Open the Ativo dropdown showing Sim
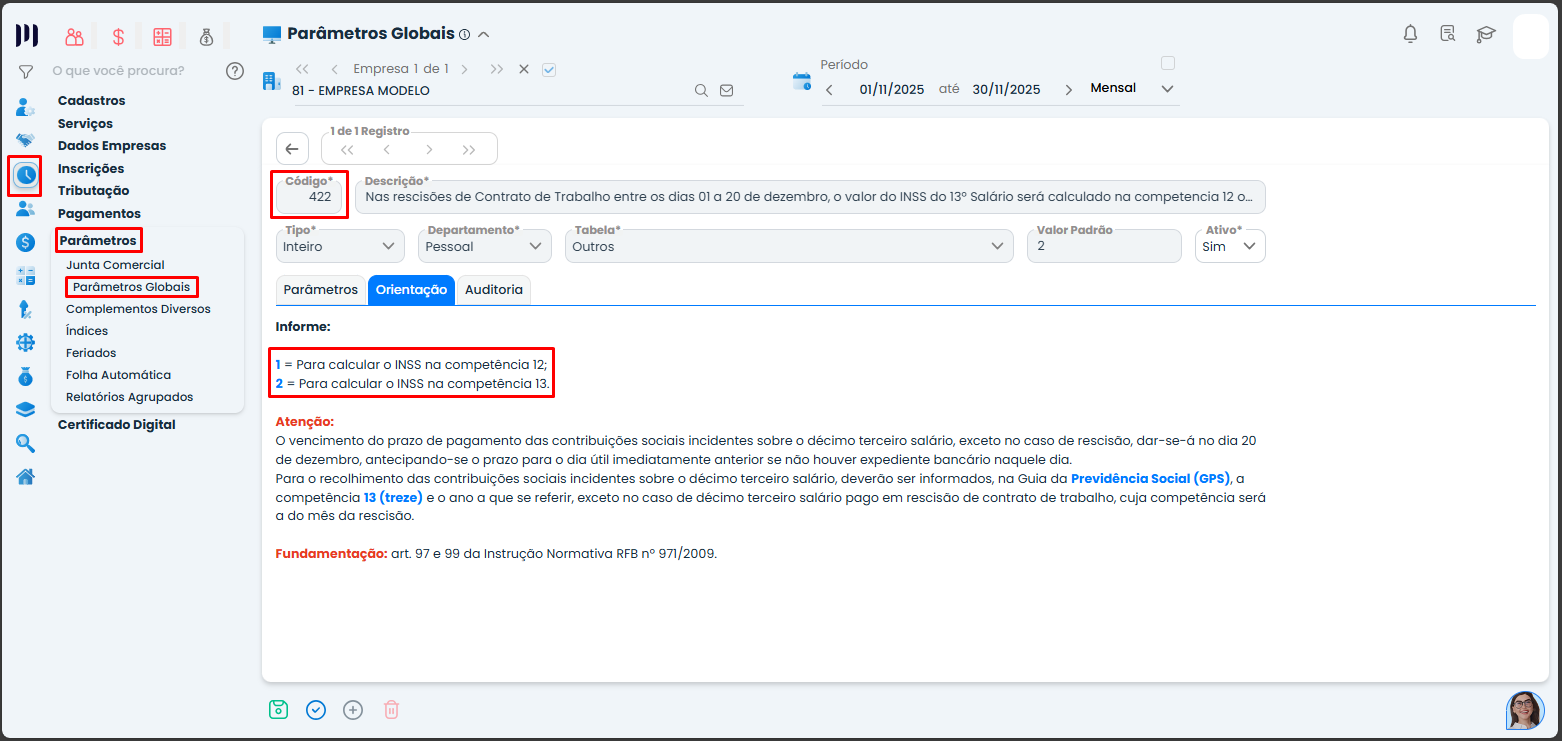 [1230, 246]
